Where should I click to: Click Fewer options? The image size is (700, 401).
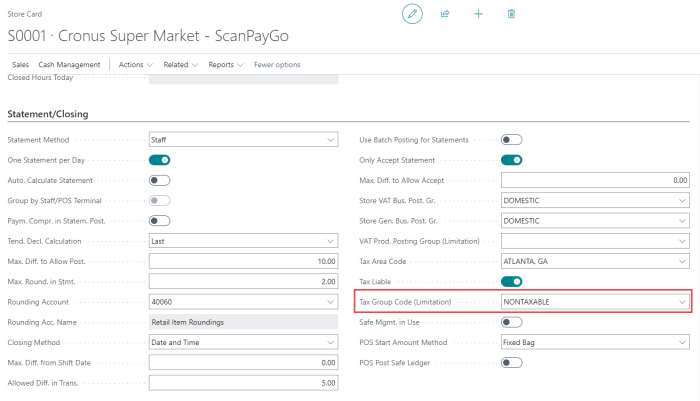pyautogui.click(x=277, y=65)
